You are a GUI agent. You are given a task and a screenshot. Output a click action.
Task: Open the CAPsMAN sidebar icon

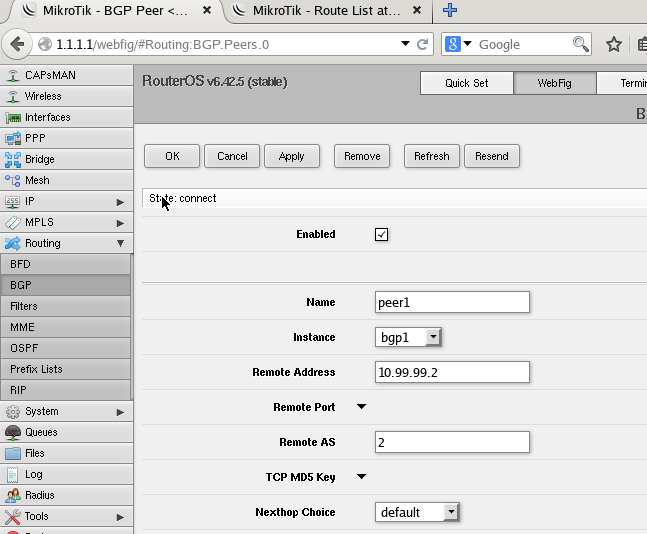pos(13,76)
